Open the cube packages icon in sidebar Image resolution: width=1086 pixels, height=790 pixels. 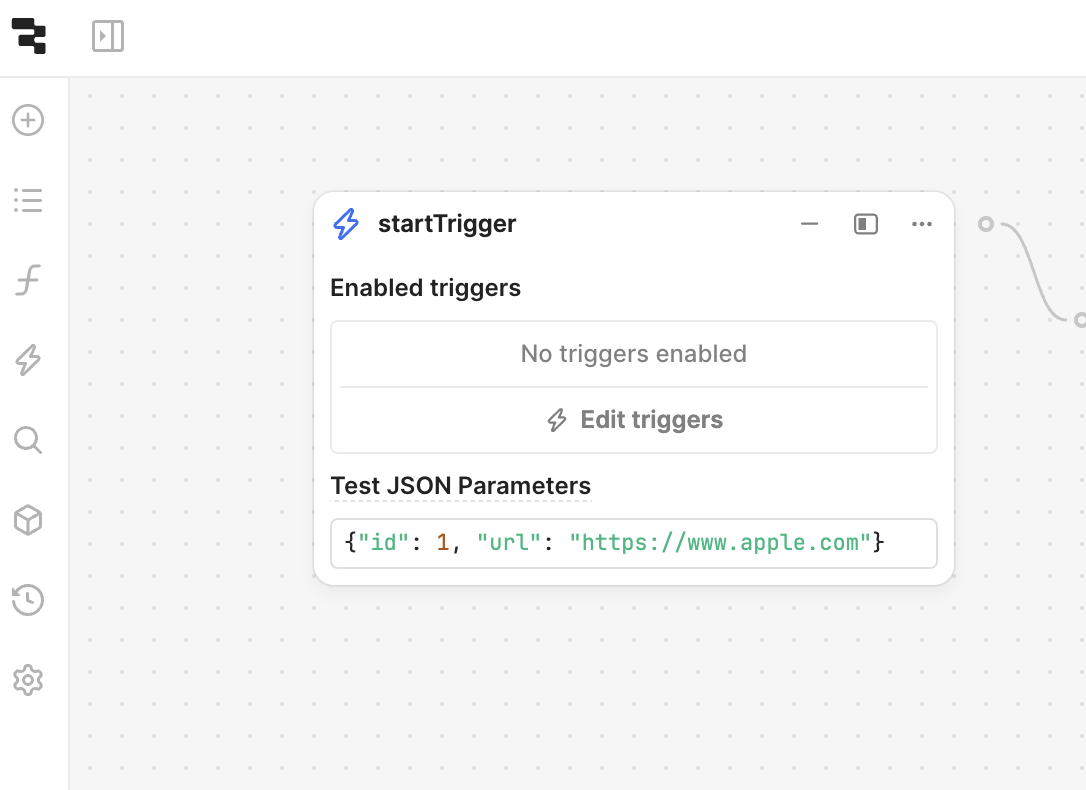click(28, 520)
